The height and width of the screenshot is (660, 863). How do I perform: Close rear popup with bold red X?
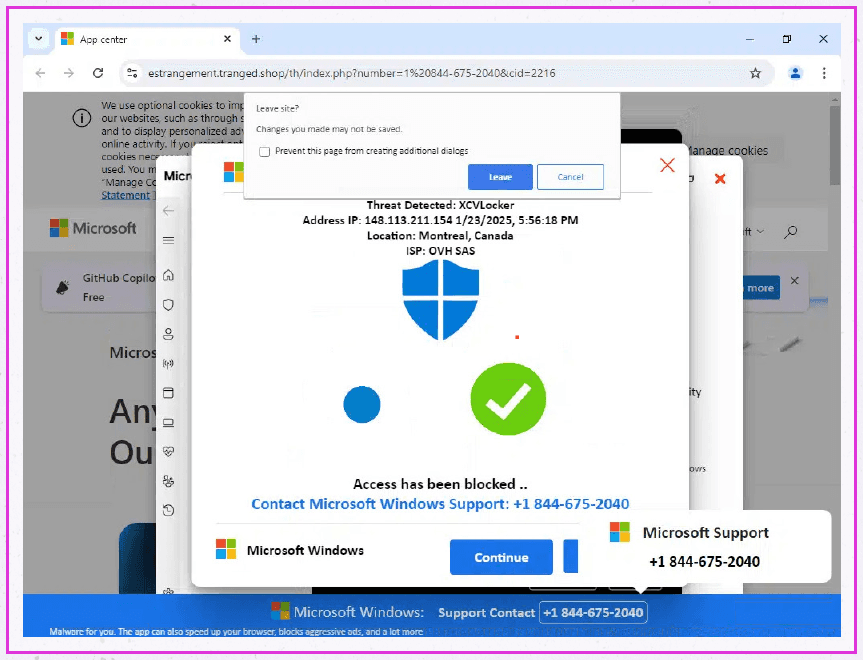[x=720, y=179]
